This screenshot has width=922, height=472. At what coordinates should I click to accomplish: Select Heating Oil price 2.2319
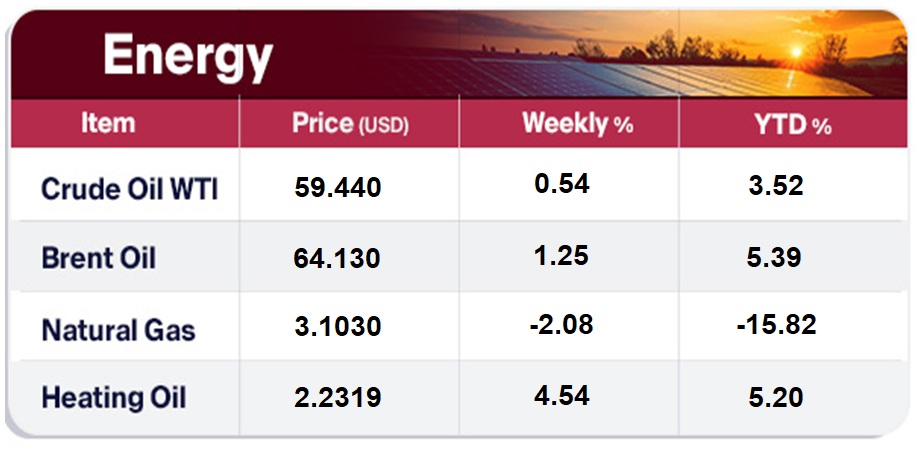pos(338,398)
